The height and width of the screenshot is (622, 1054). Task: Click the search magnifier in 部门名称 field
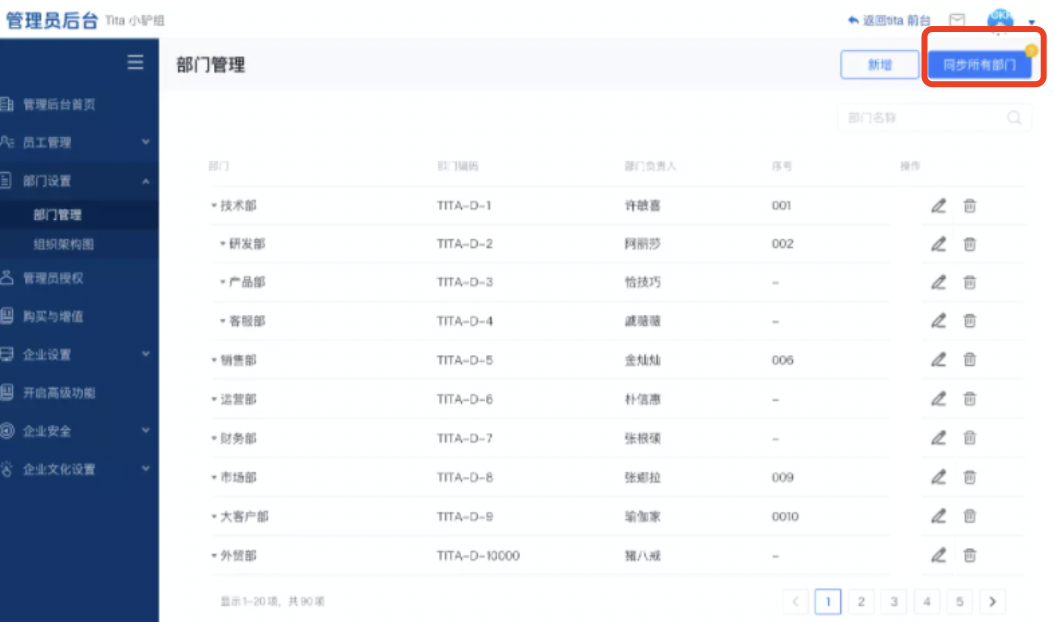click(x=1014, y=118)
